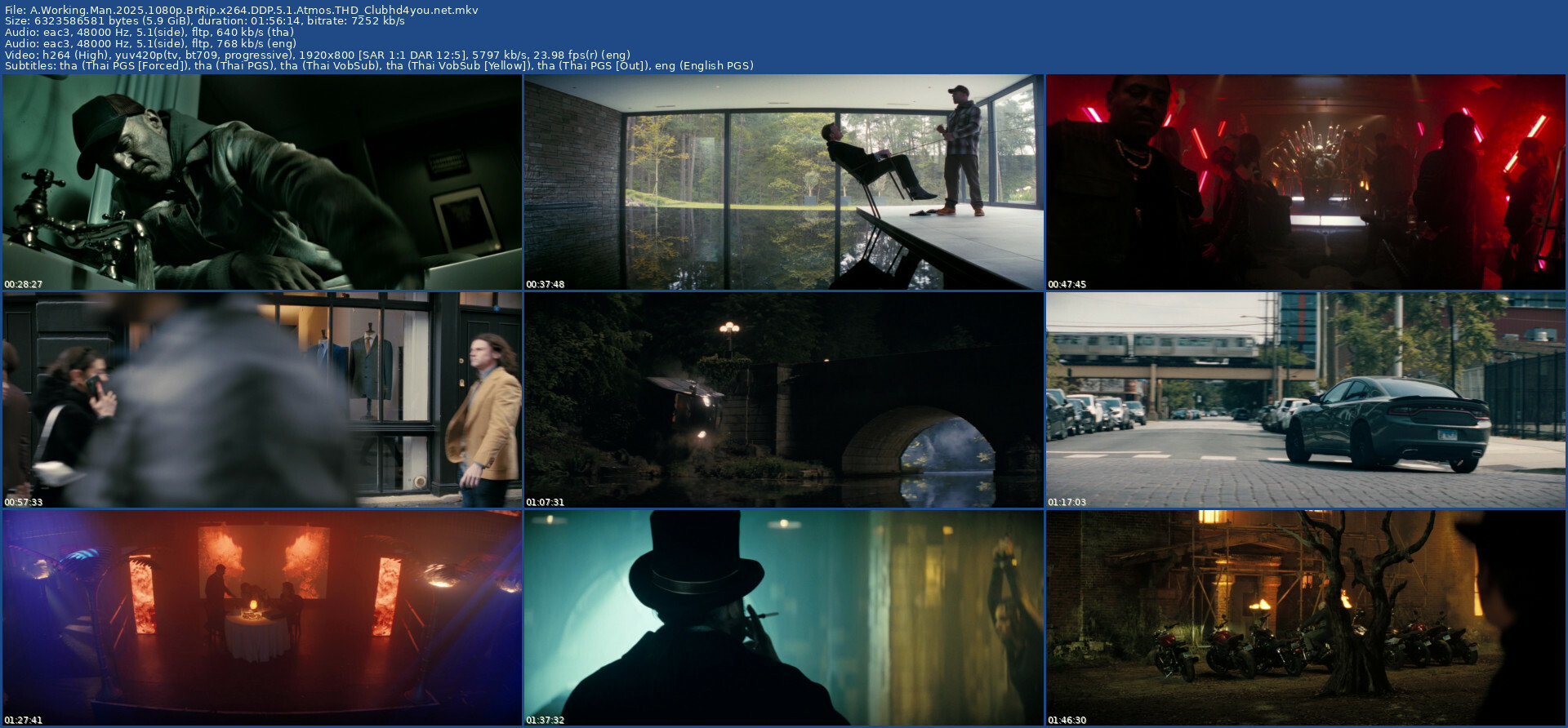Open the thumbnail at 00:28:27
The image size is (1568, 728).
pos(262,182)
